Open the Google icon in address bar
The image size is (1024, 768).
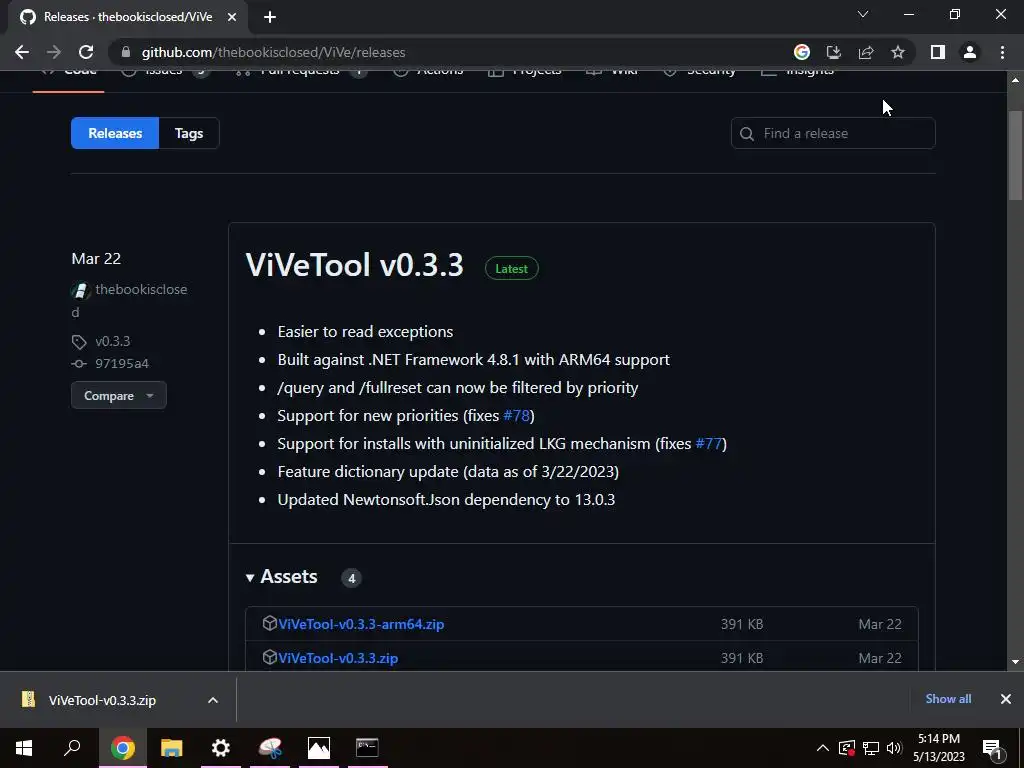[x=802, y=52]
